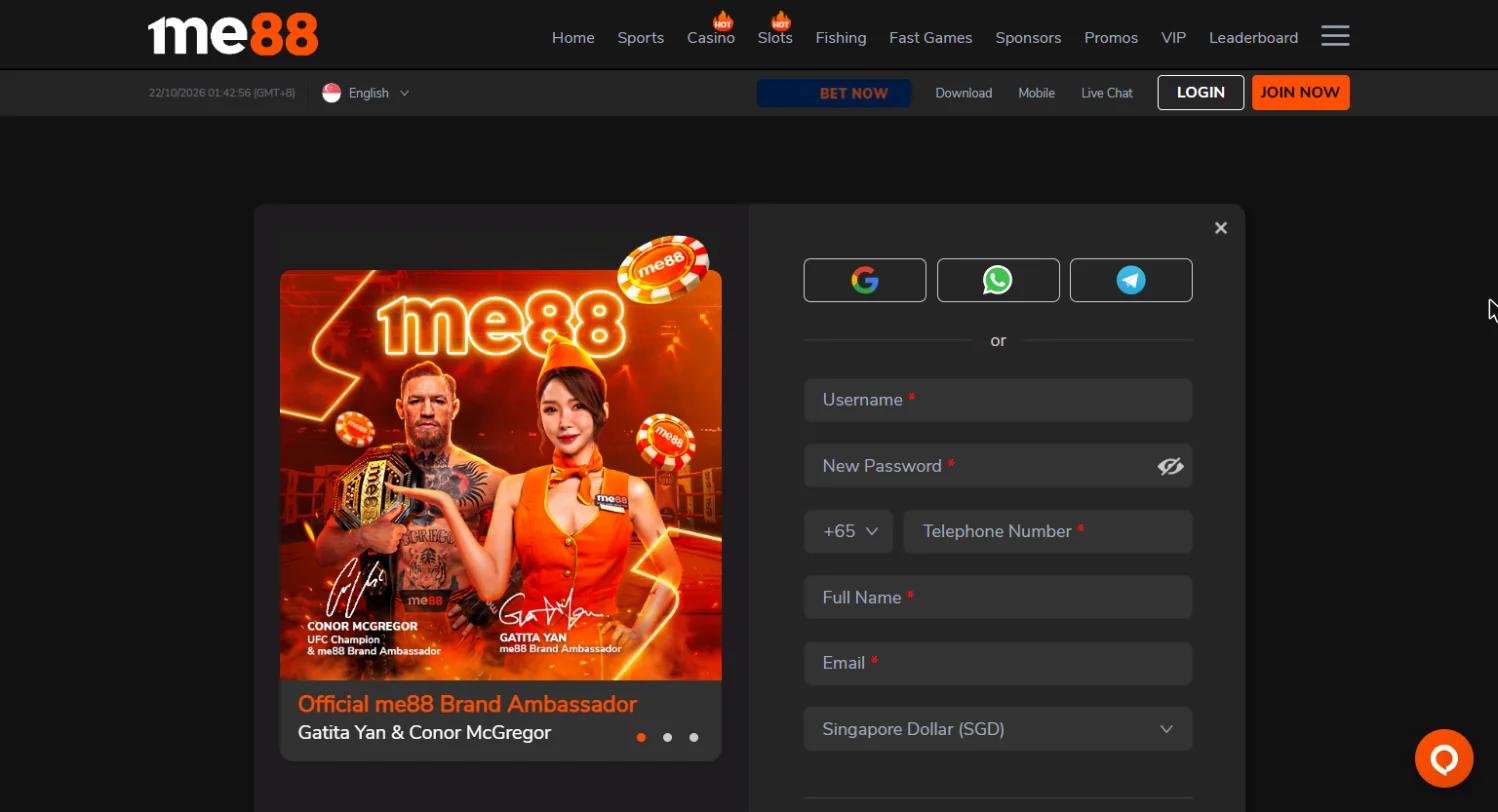Screen dimensions: 1498x812
Task: Focus the Telephone Number input field
Action: click(x=1048, y=531)
